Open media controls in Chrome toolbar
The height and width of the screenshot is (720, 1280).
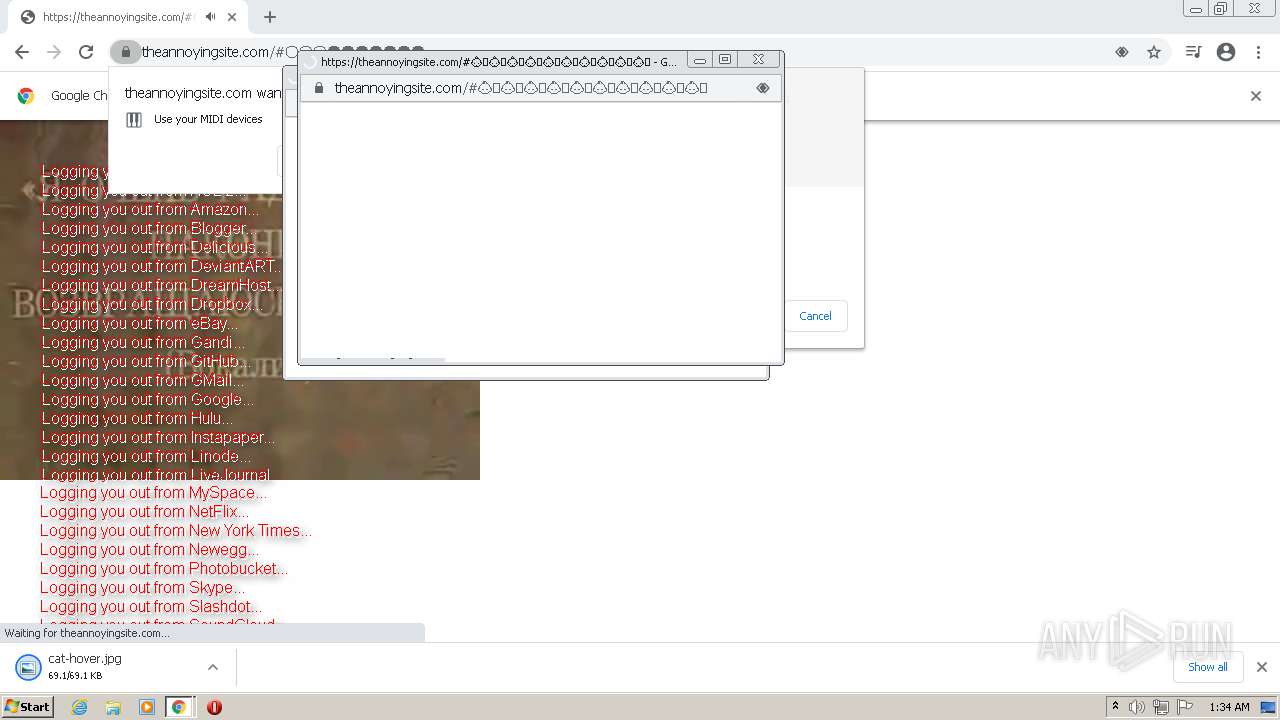click(x=1193, y=52)
